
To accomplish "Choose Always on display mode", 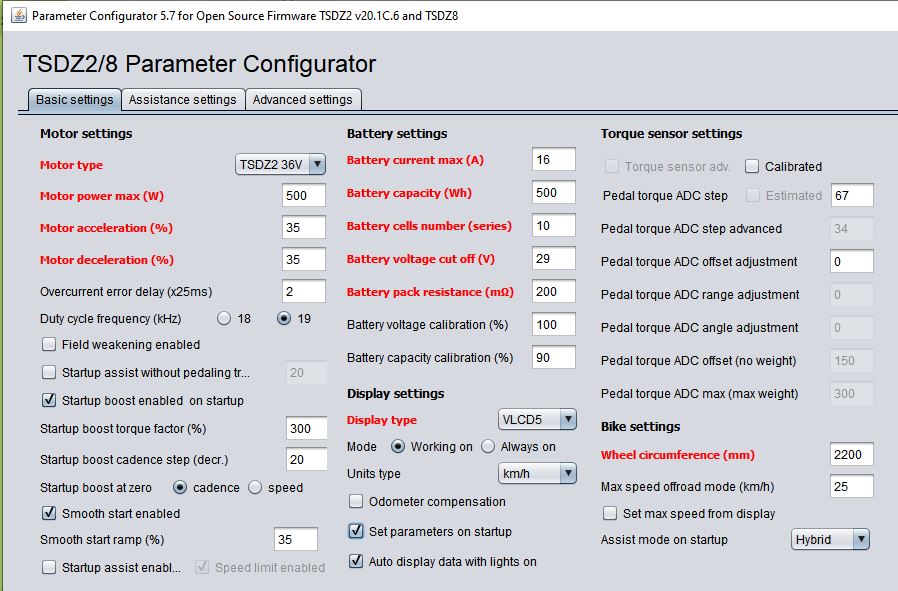I will click(488, 447).
